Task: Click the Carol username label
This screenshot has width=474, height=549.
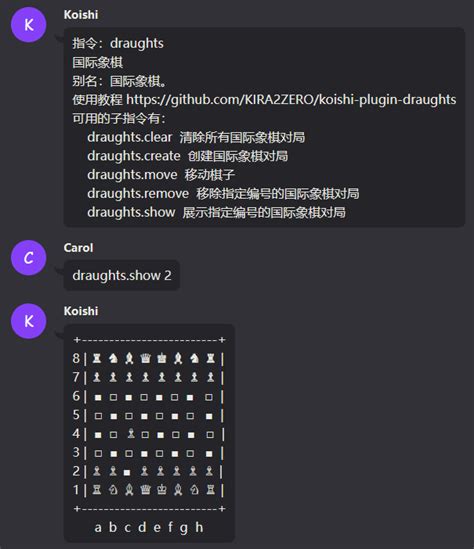Action: [78, 248]
